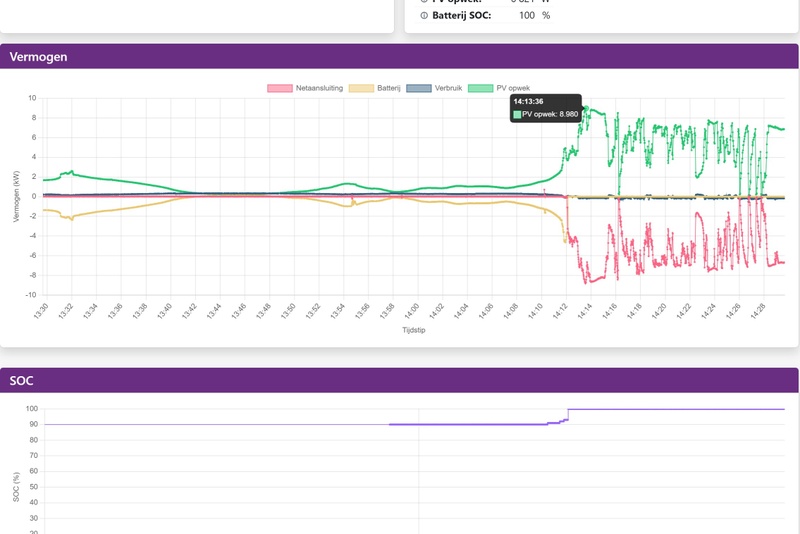Click the 13:54 time axis label
Screen dimensions: 800x534
point(337,311)
